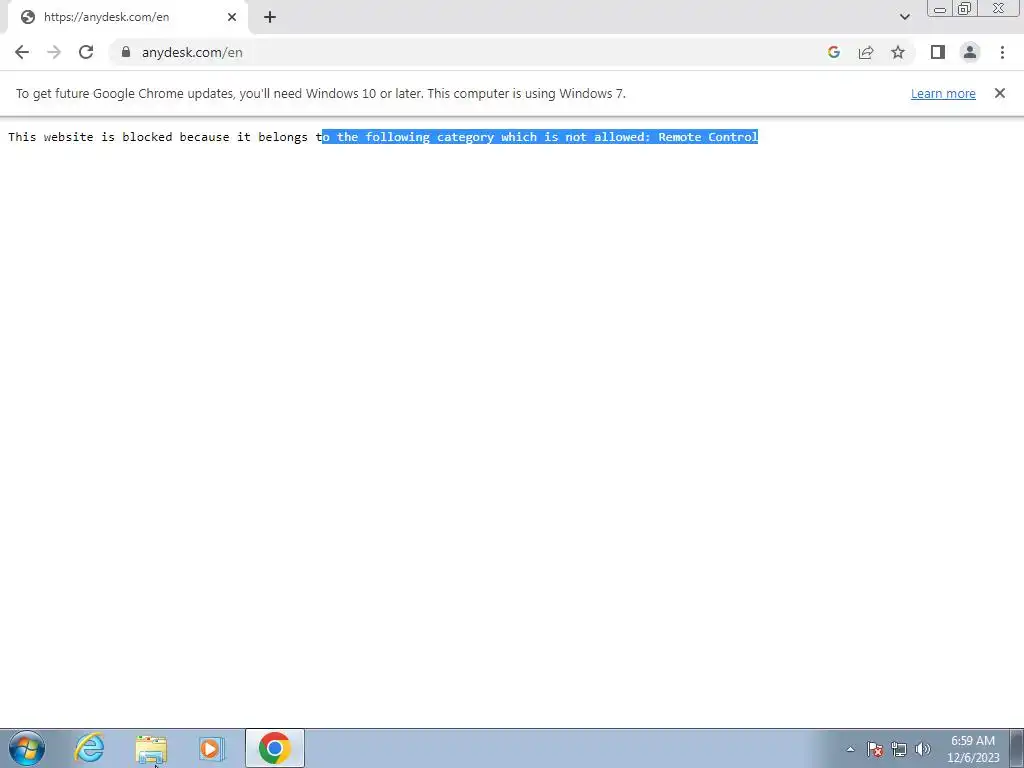Expand the tab search dropdown
Viewport: 1024px width, 768px height.
click(x=904, y=17)
